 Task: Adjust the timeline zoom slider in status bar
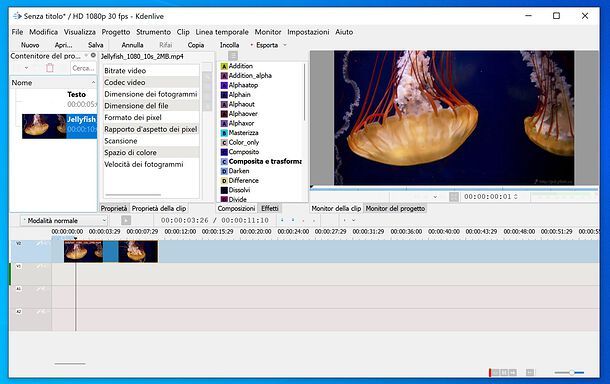point(569,373)
